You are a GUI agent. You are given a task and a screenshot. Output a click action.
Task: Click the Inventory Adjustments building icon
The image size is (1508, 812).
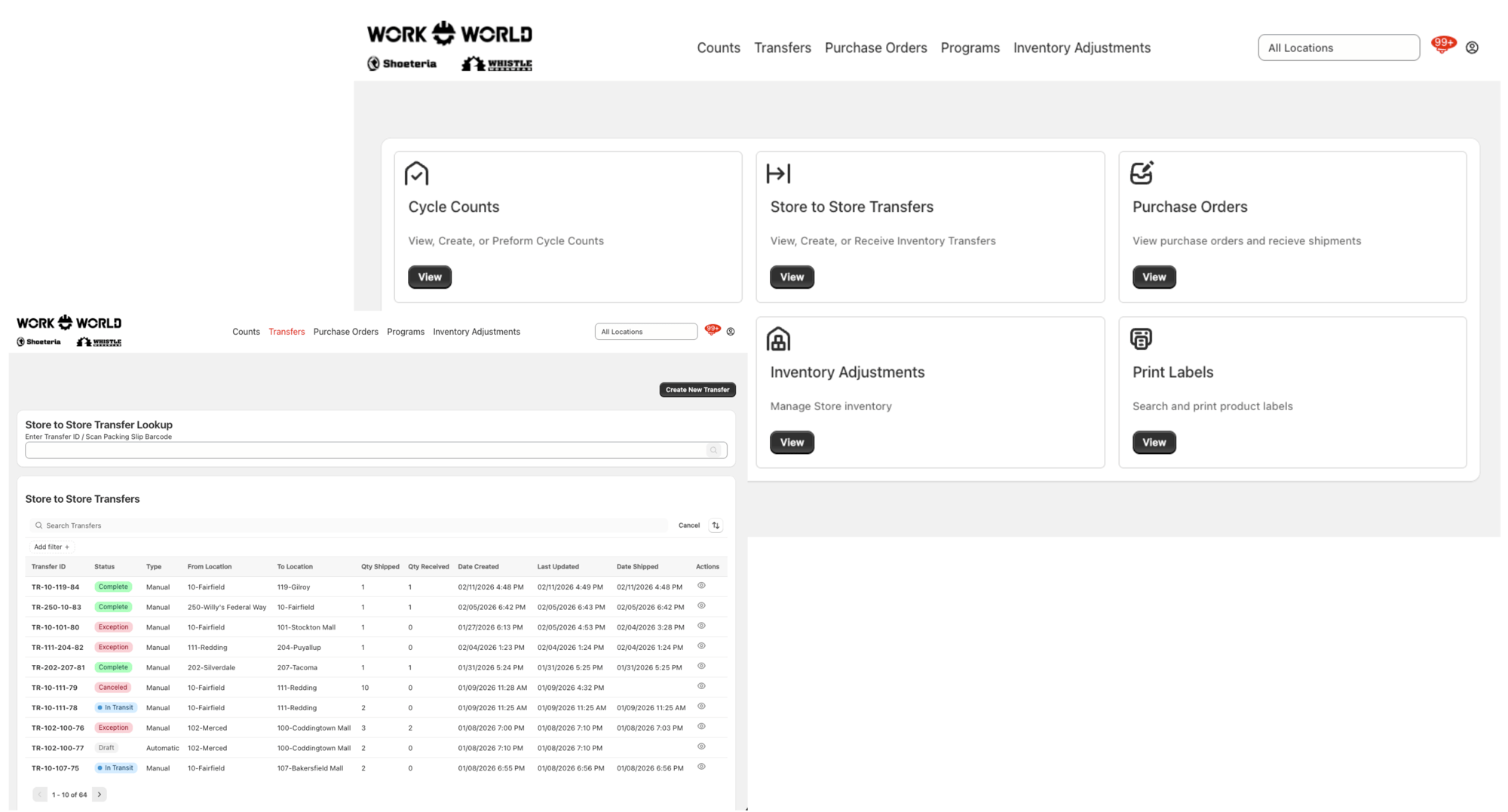pyautogui.click(x=778, y=339)
